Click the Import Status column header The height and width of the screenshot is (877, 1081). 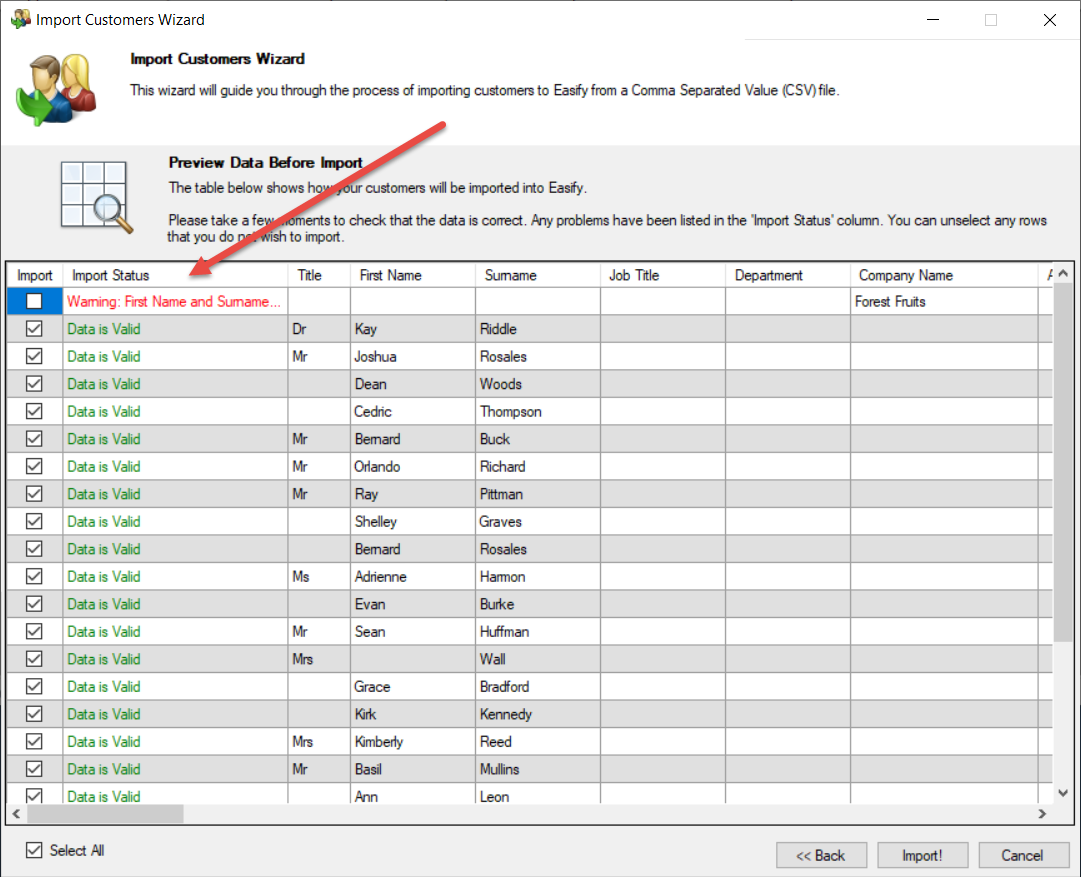110,275
